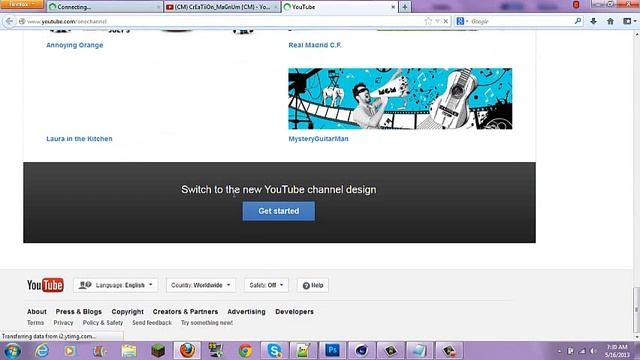640x360 pixels.
Task: Click the youtube.com address bar
Action: coord(220,21)
